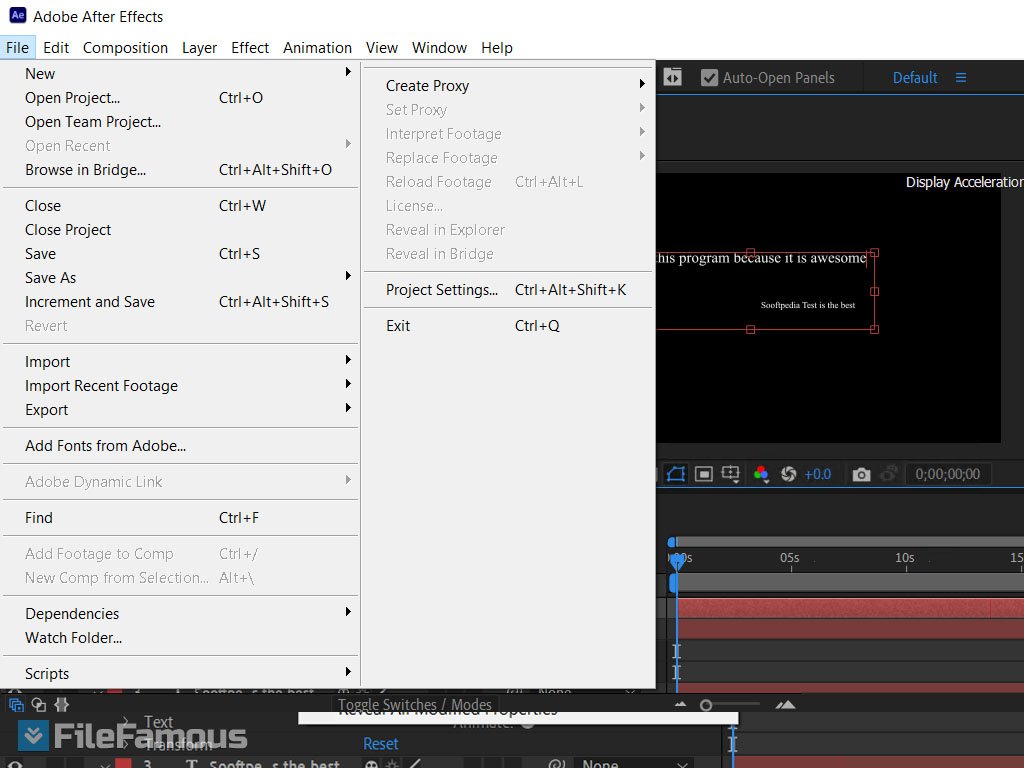
Task: Open the File menu
Action: (x=17, y=48)
